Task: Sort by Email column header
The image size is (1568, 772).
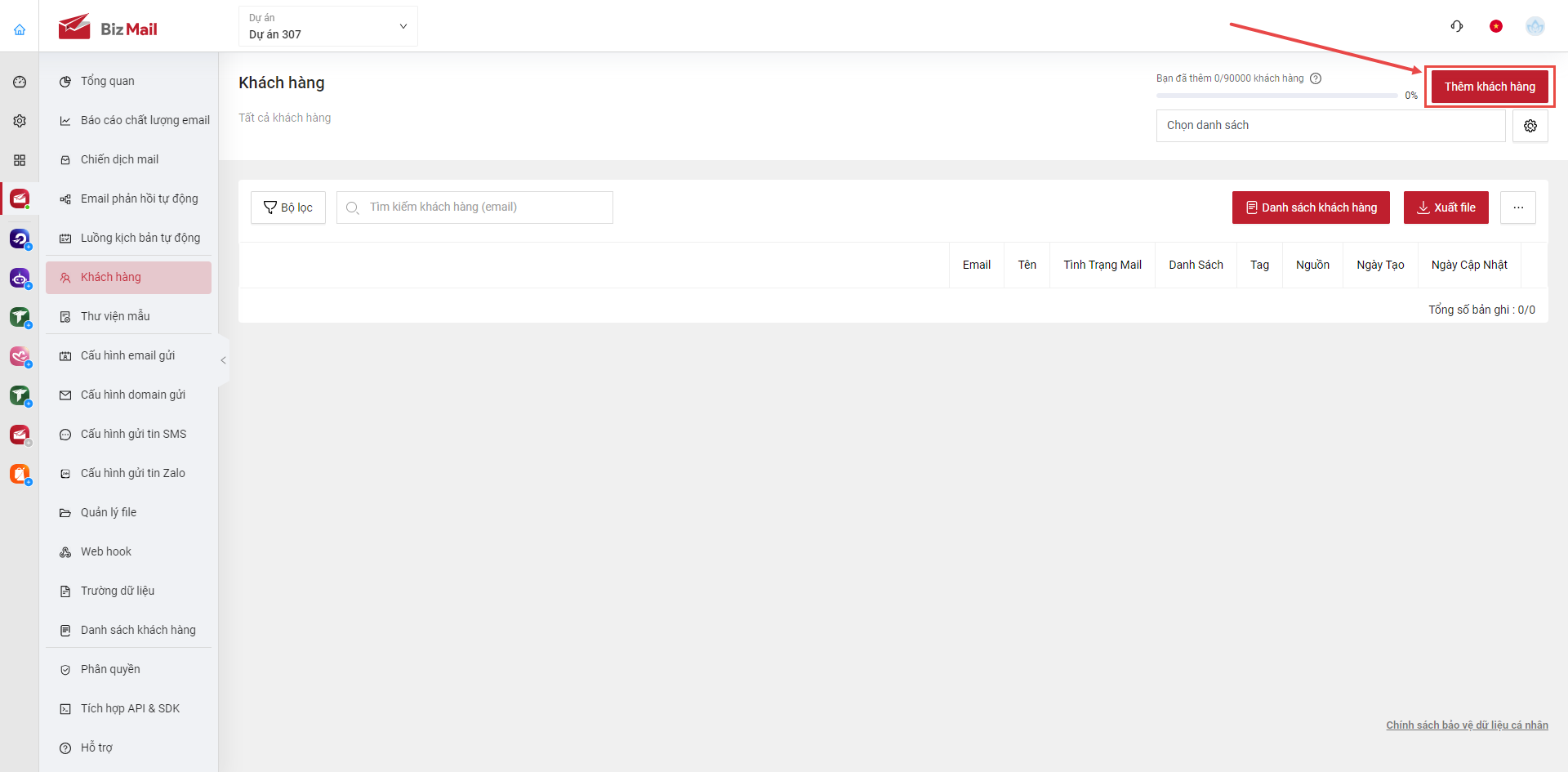Action: pos(977,265)
